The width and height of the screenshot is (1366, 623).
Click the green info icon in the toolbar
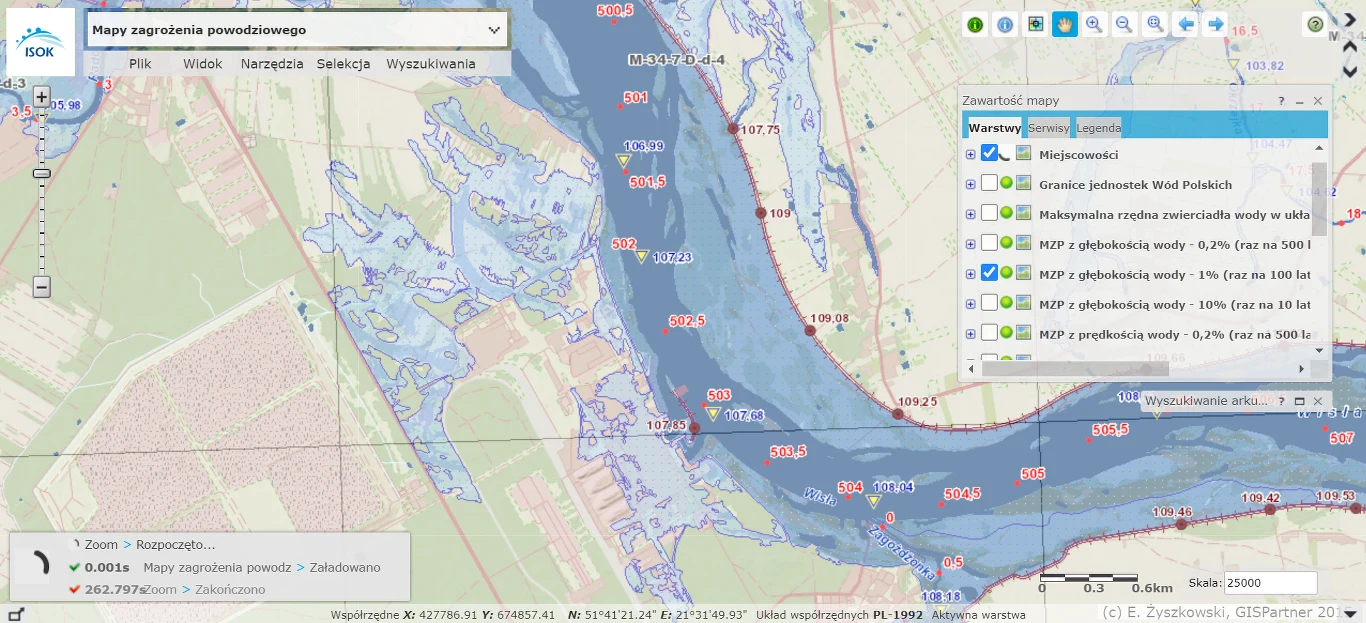(x=975, y=25)
